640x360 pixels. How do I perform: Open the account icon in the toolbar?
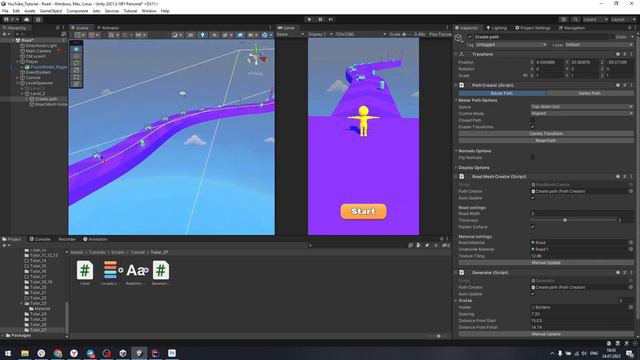coord(7,19)
